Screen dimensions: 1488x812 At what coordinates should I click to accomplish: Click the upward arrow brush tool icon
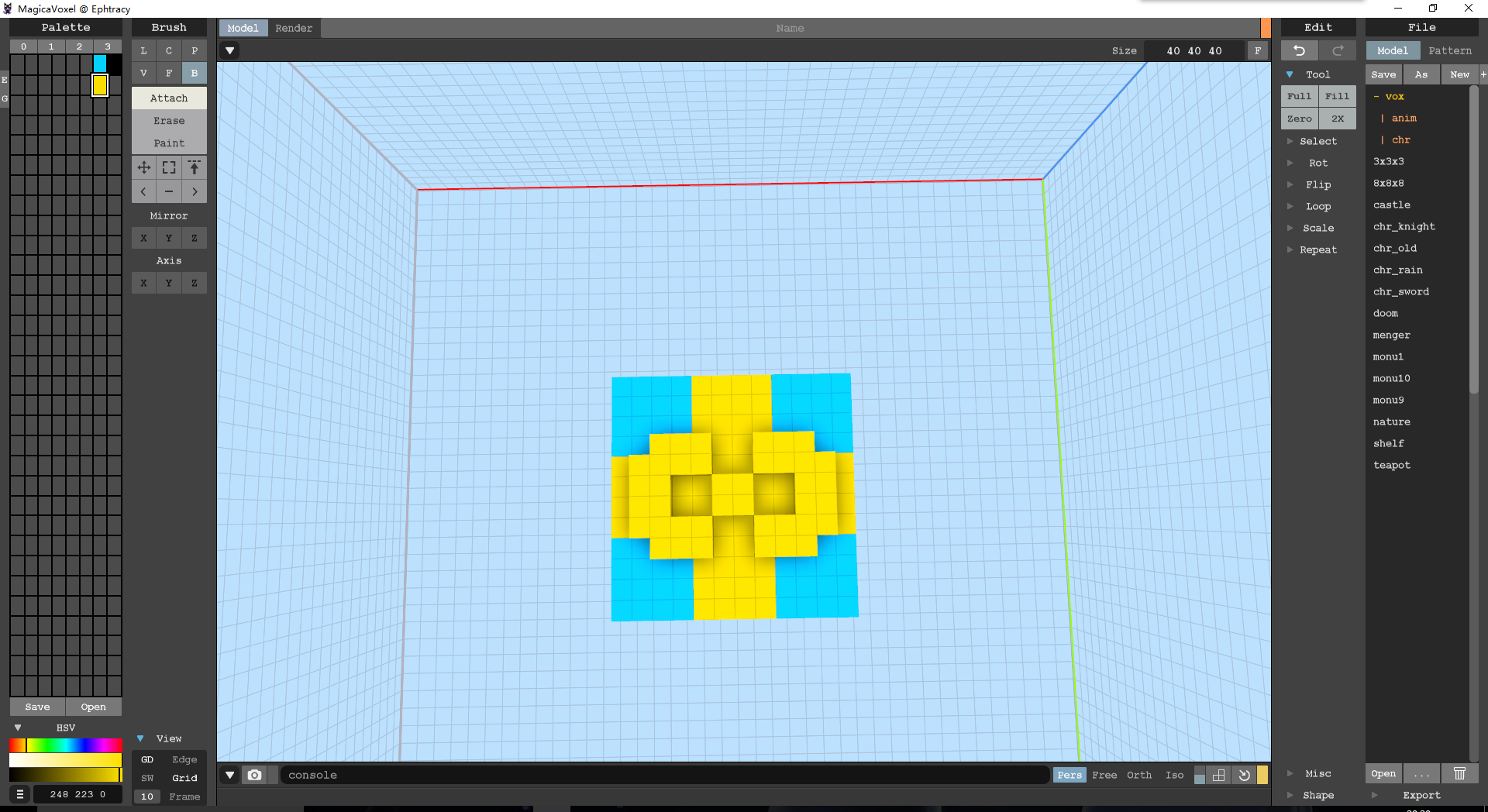click(195, 167)
